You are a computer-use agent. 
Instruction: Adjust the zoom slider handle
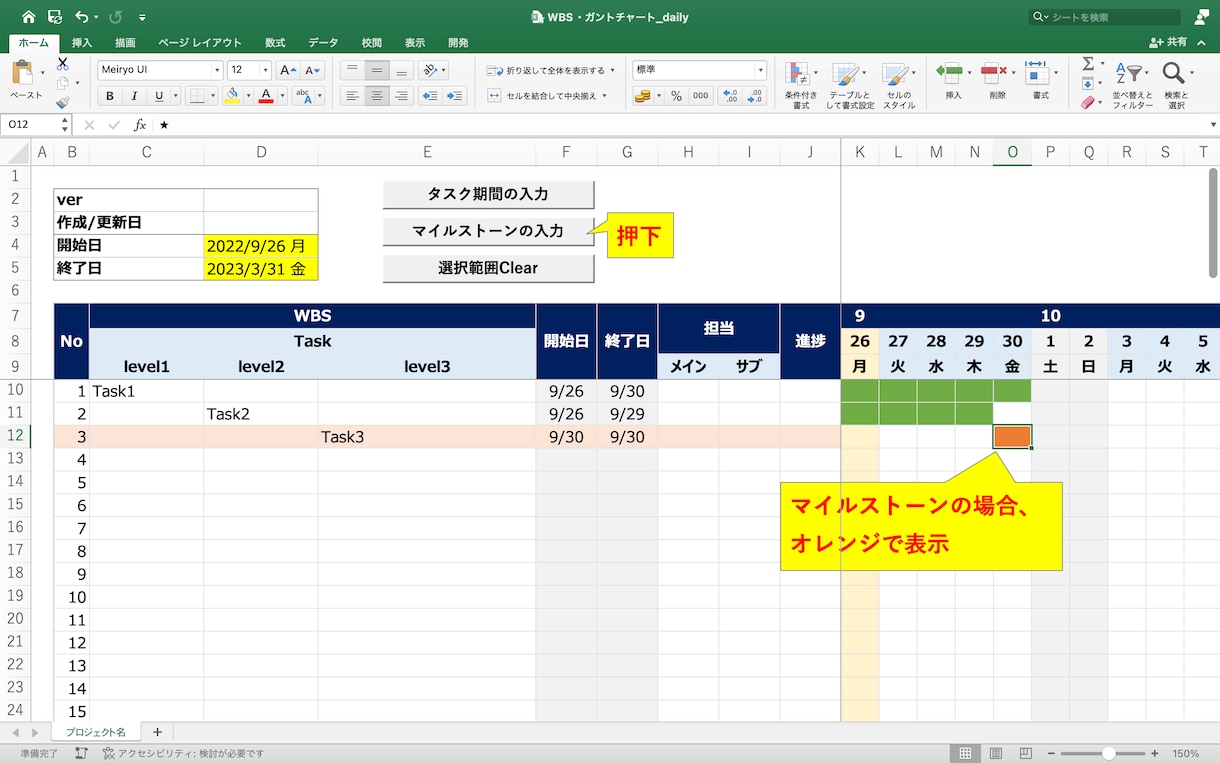point(1108,753)
